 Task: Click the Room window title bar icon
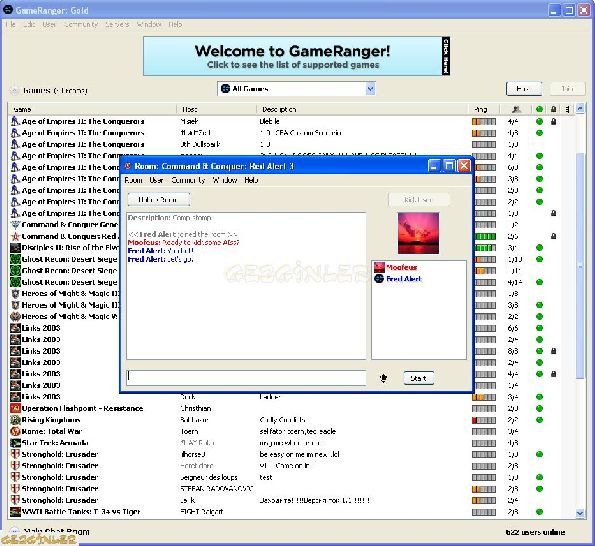(128, 166)
